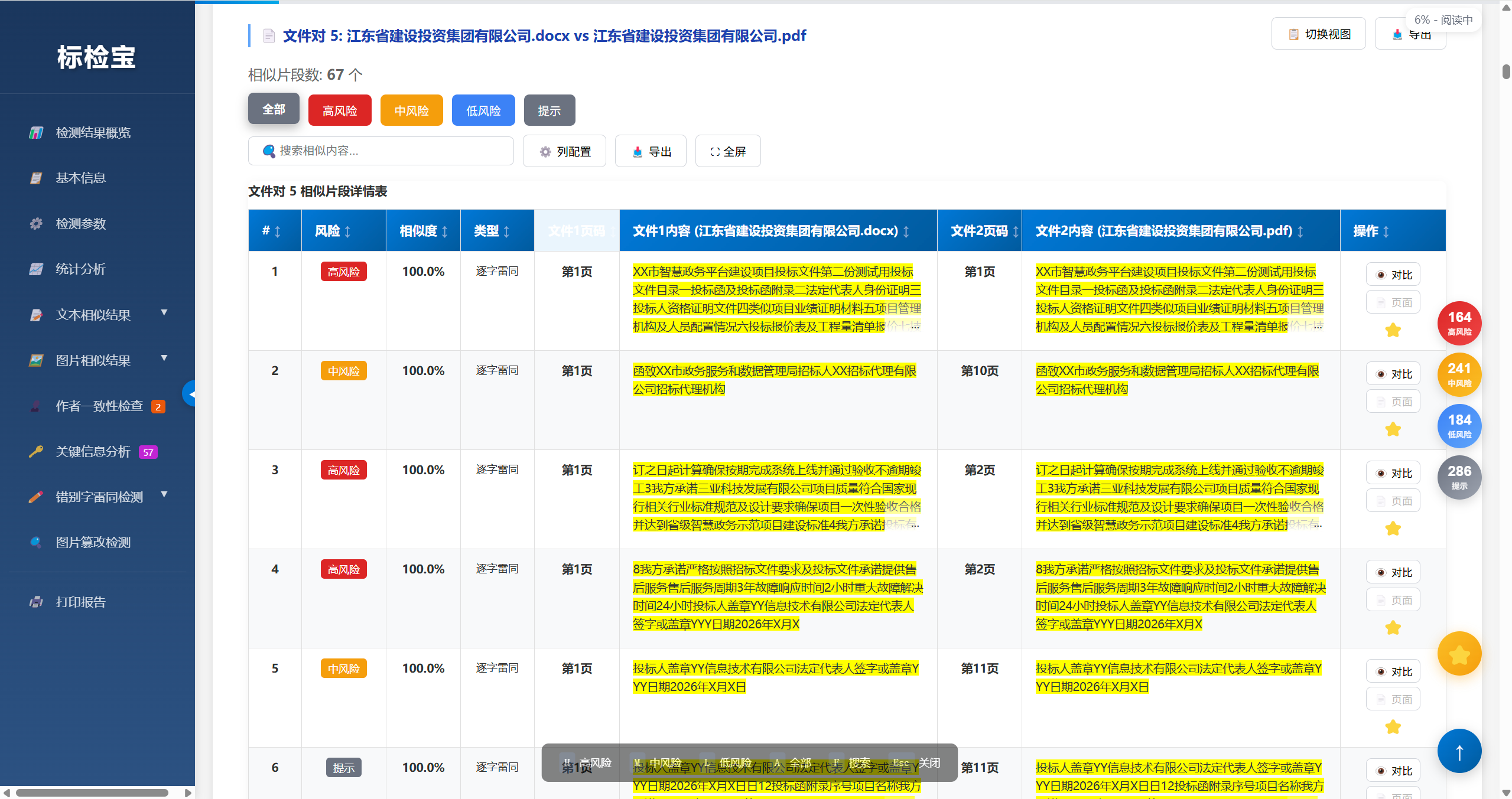Sort by 文件2页码 column header
Screen dimensions: 1512x799
tap(980, 231)
